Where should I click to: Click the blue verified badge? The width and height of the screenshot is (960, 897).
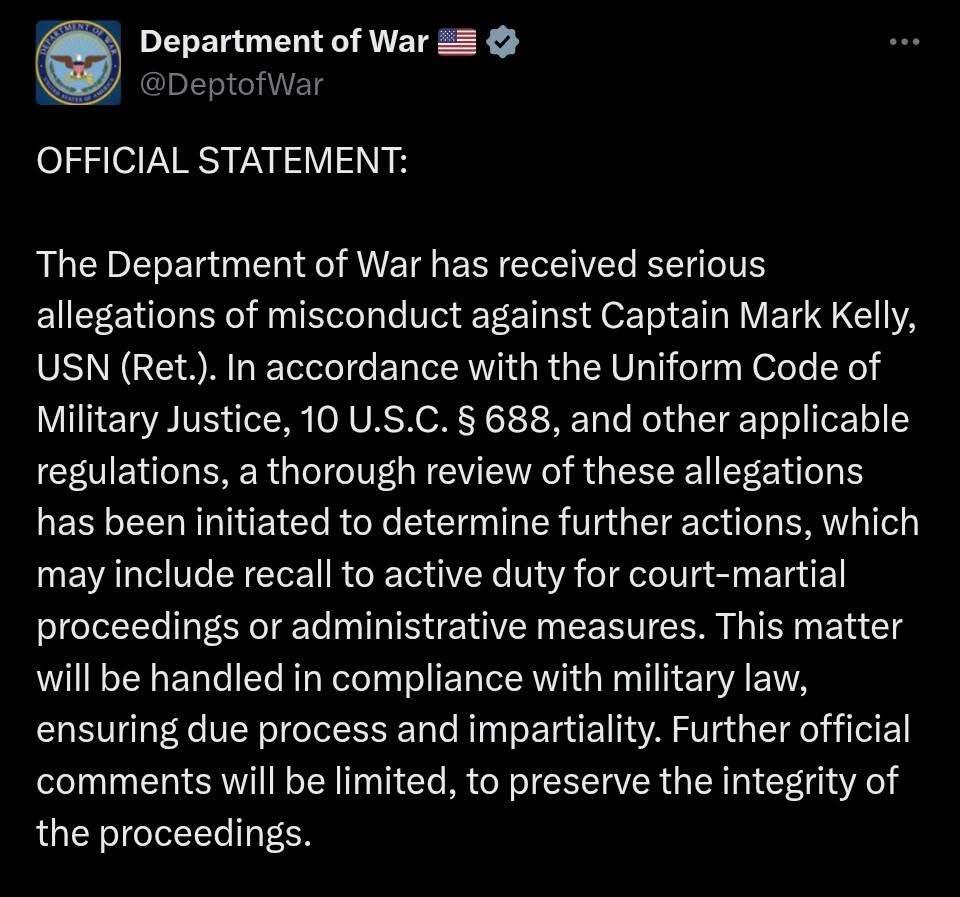tap(501, 42)
